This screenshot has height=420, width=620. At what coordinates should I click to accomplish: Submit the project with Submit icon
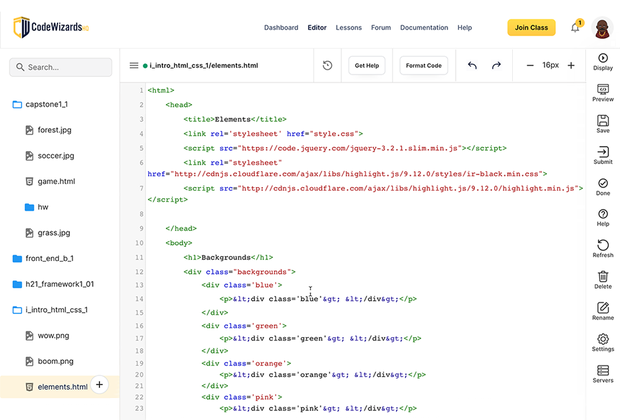point(603,152)
